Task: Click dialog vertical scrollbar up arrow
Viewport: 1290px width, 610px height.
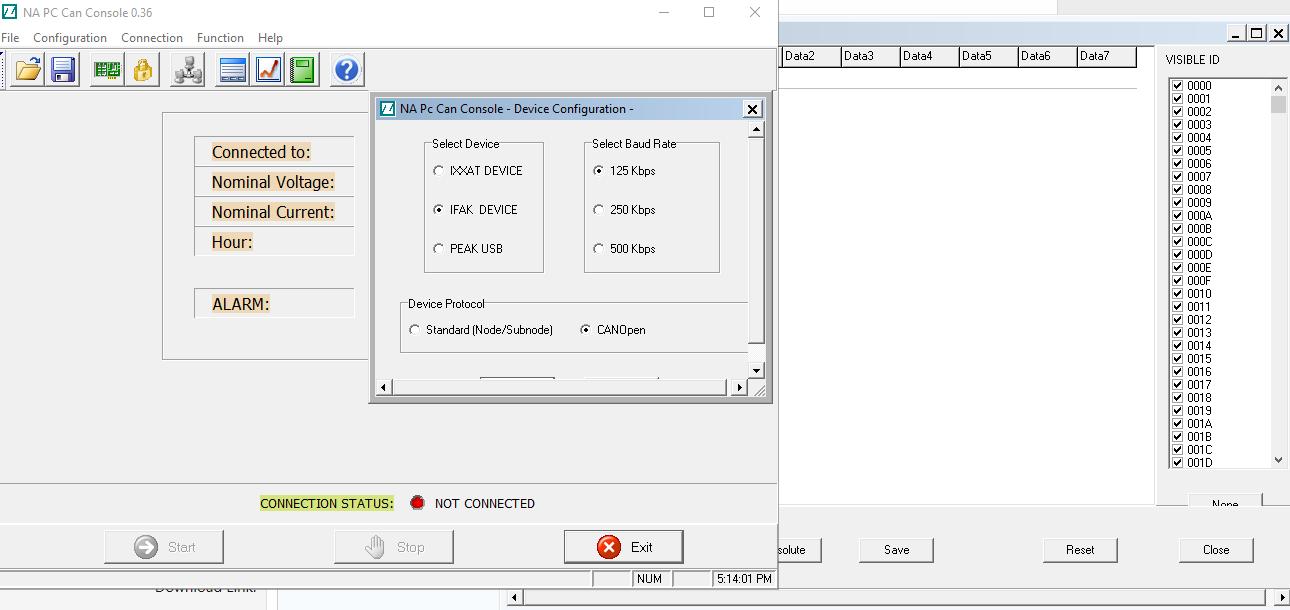Action: (x=756, y=129)
